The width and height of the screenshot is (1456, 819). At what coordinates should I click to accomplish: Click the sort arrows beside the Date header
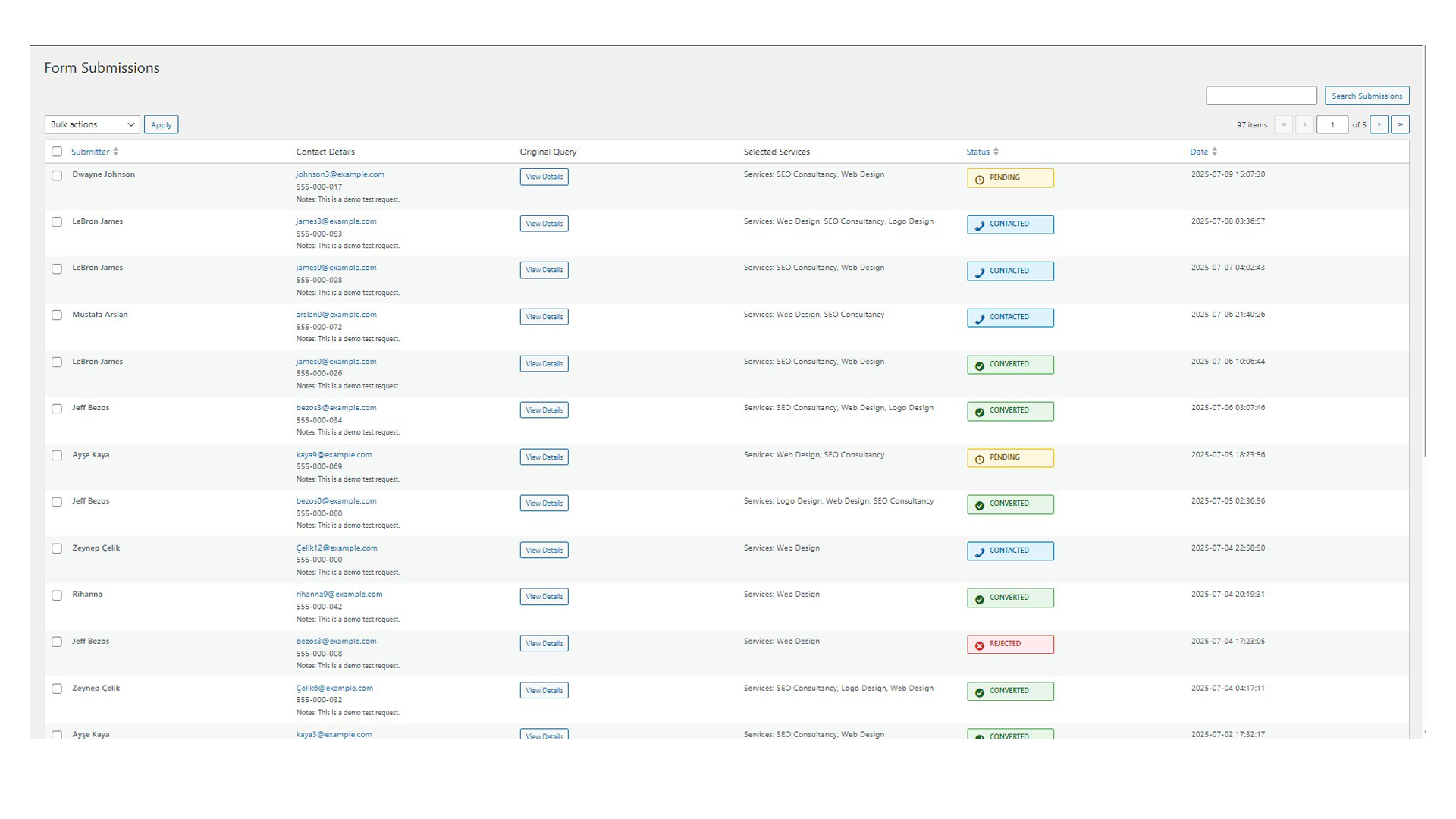click(1216, 152)
